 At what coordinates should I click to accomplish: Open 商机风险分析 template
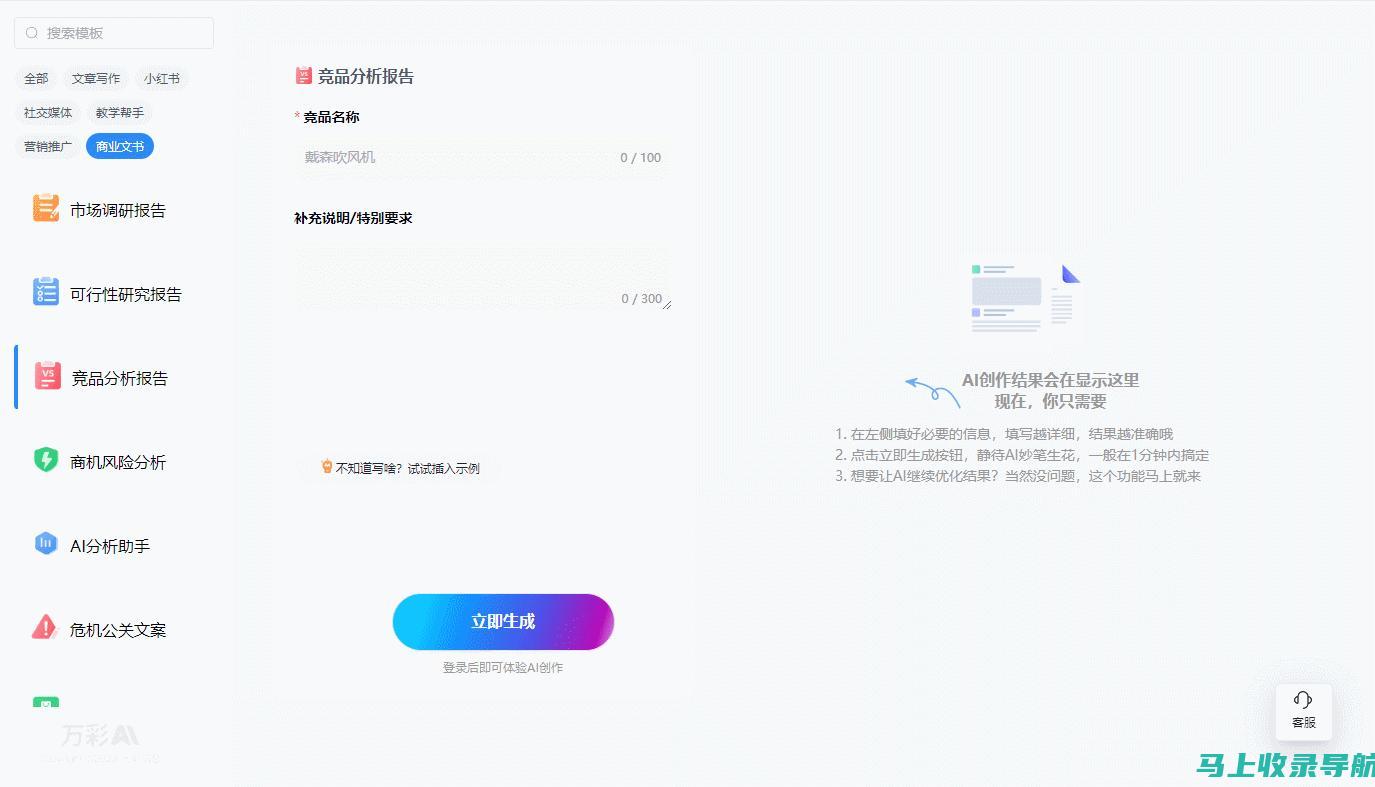(x=118, y=462)
